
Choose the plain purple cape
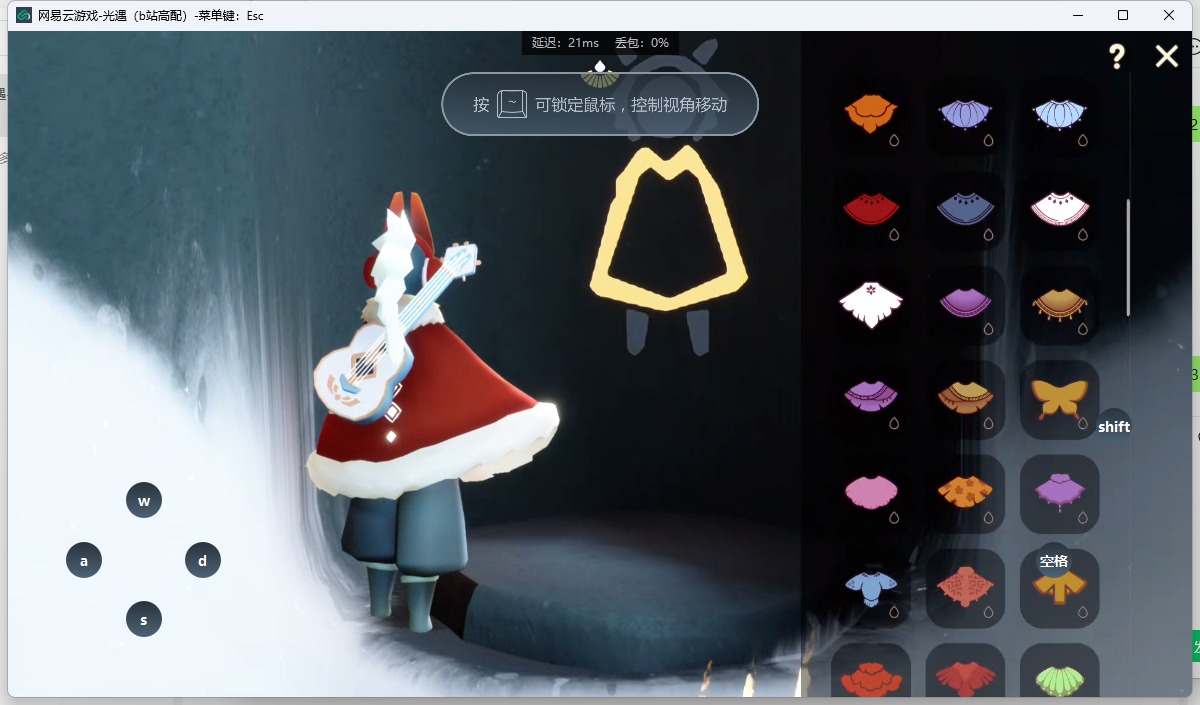point(965,302)
